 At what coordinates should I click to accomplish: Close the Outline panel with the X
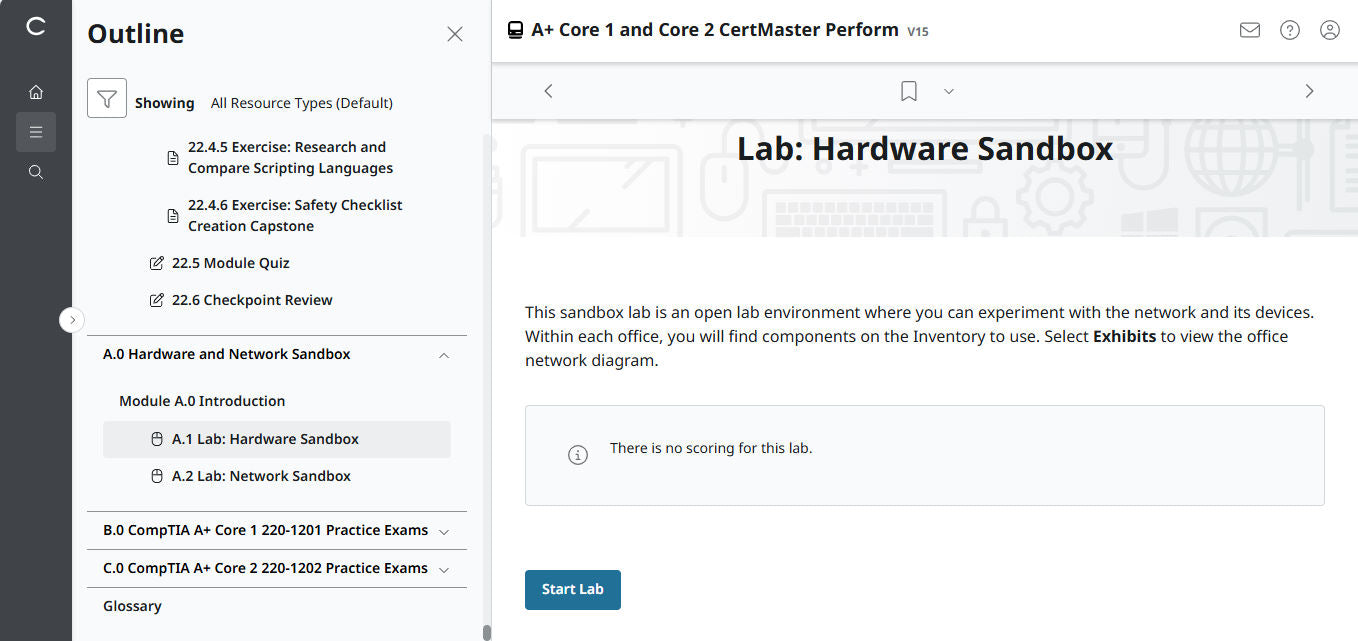pos(455,33)
